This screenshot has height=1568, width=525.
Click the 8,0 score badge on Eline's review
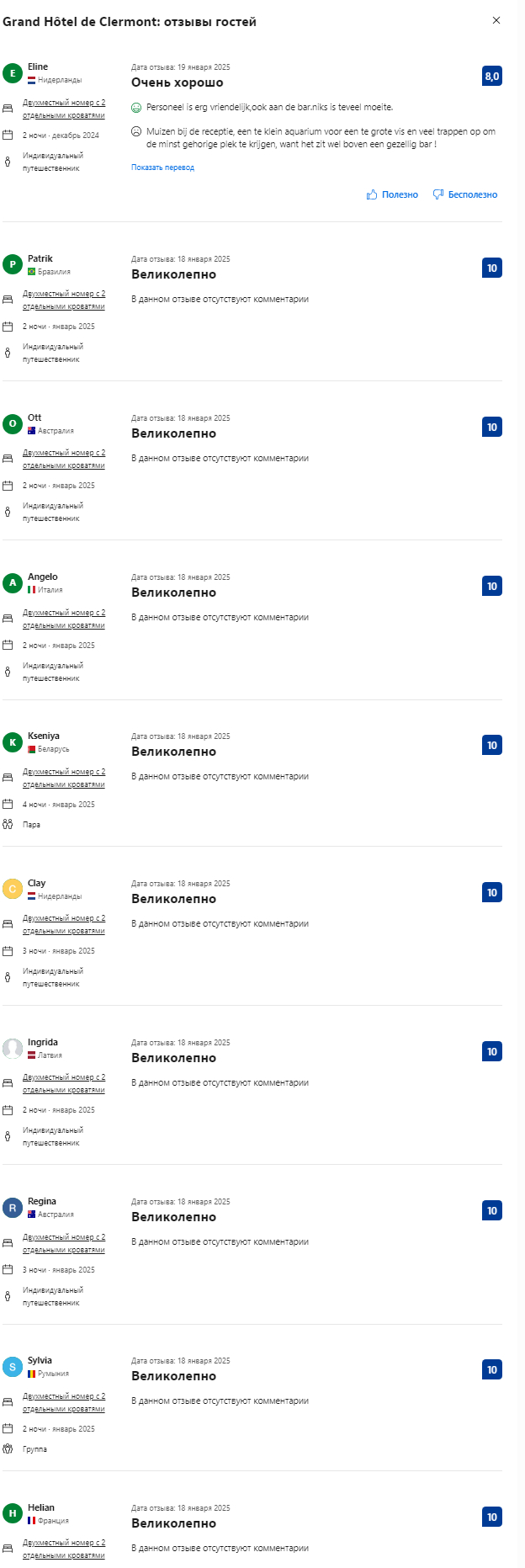[x=491, y=77]
